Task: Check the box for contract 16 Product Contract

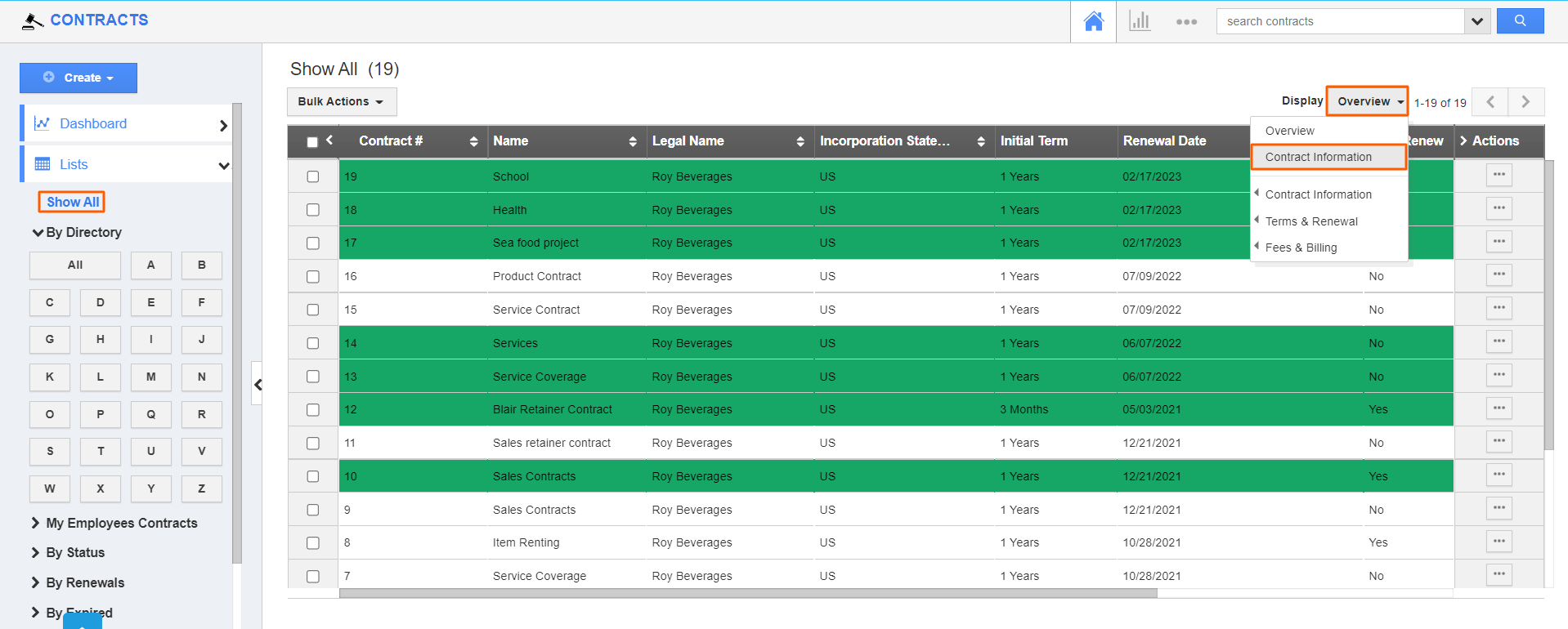Action: tap(312, 277)
